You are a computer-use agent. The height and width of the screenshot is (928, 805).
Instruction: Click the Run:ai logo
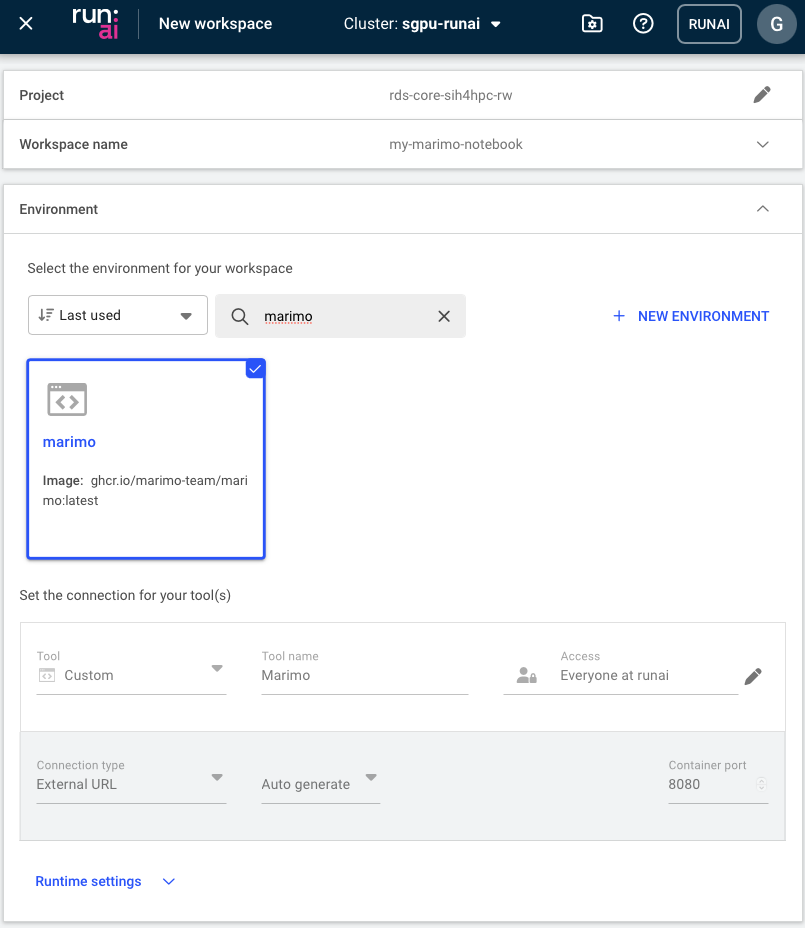point(96,24)
